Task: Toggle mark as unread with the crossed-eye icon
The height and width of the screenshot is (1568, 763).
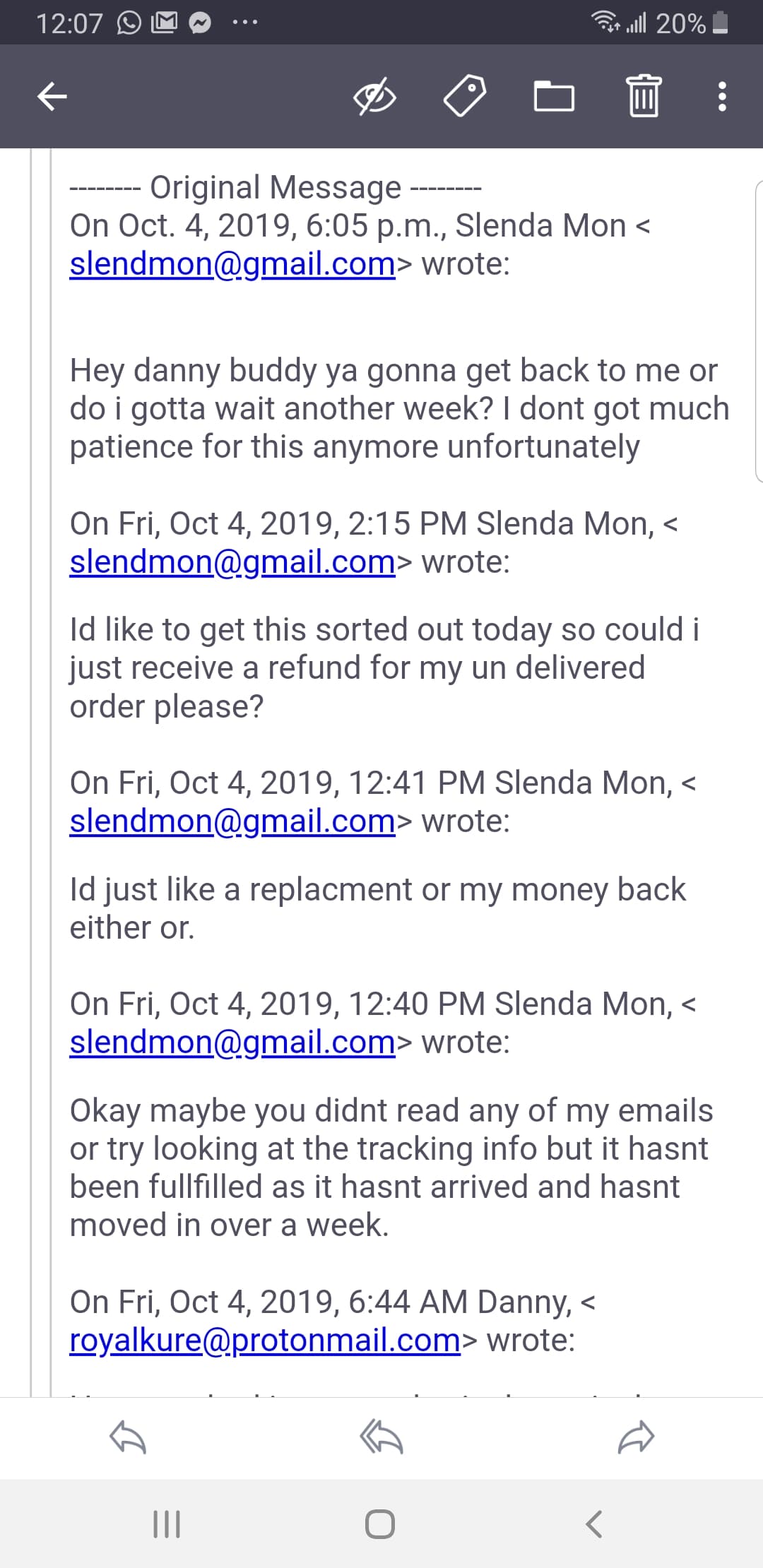Action: click(x=374, y=96)
